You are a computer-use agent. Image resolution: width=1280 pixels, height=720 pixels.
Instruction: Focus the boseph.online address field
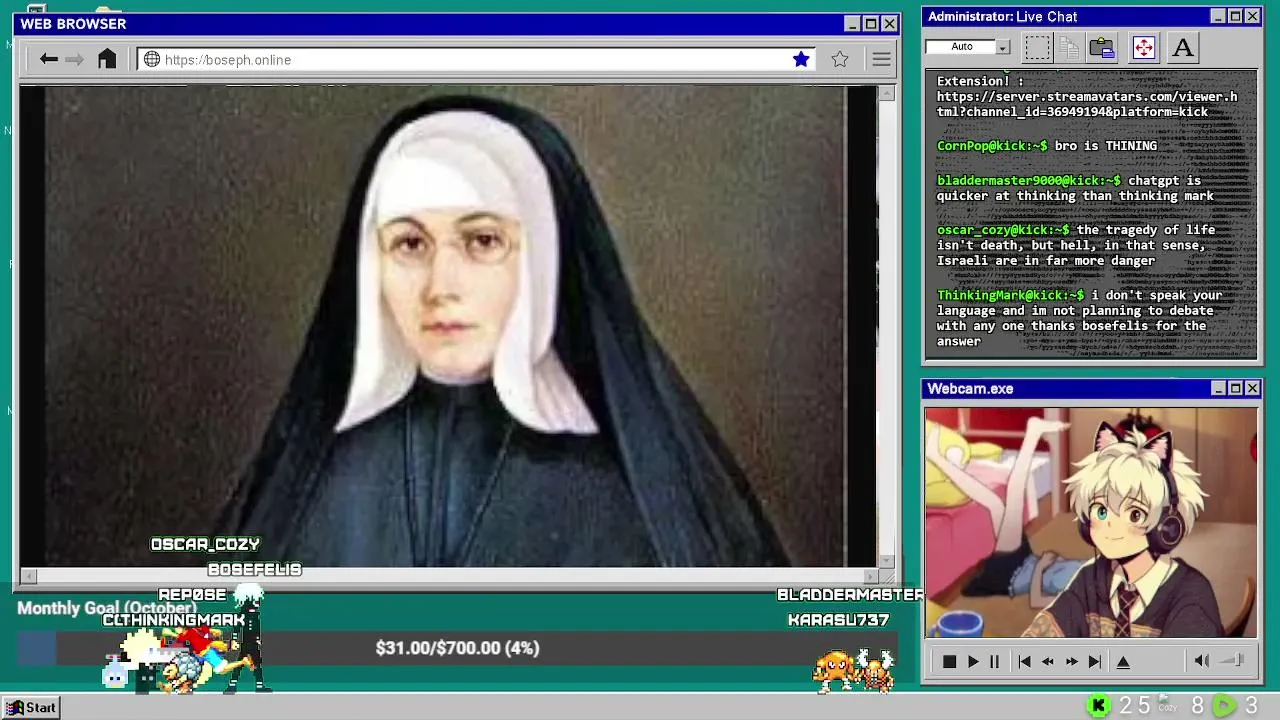click(x=475, y=59)
